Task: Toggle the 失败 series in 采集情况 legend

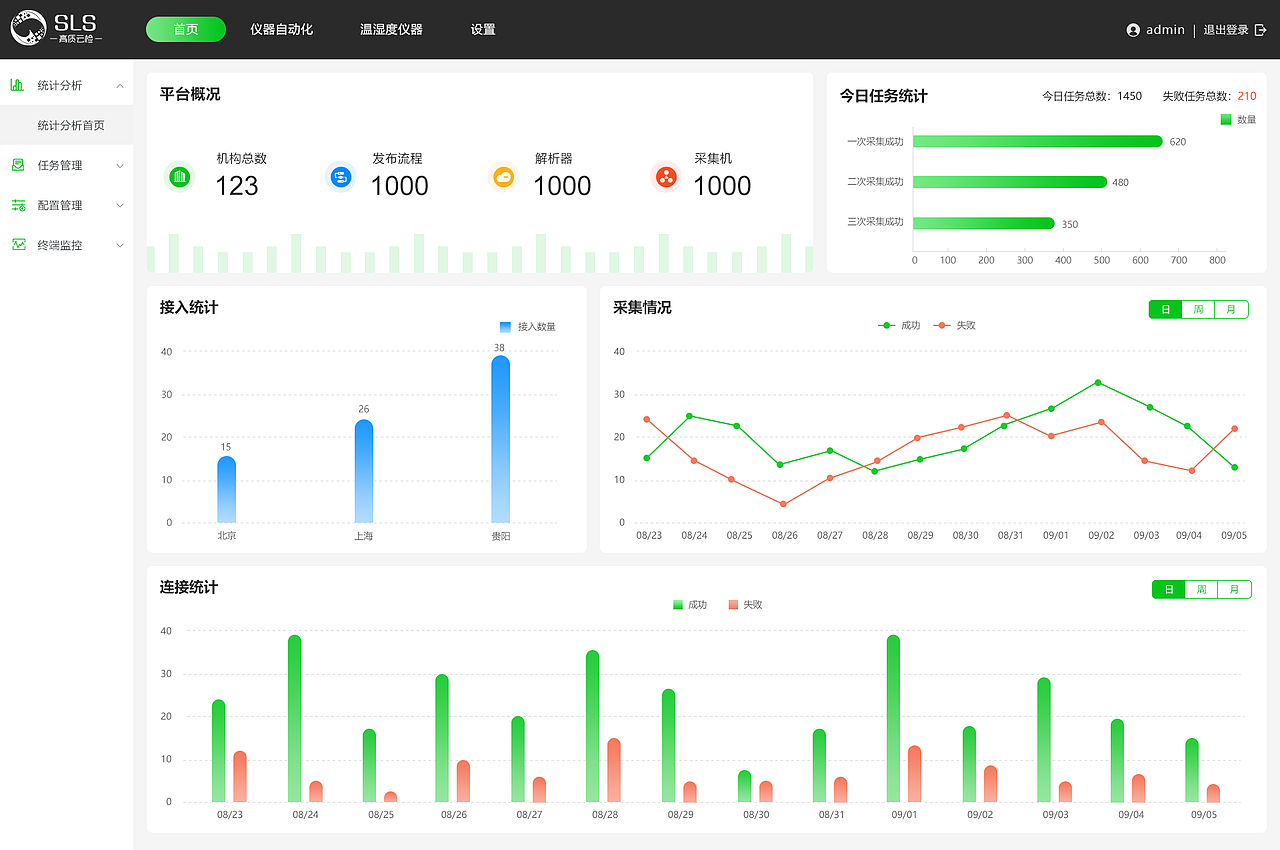Action: click(954, 325)
